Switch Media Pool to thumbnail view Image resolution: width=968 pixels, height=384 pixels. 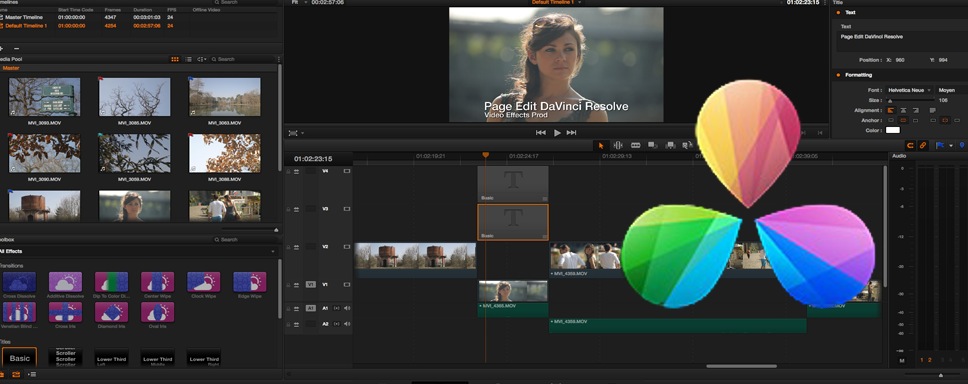[x=175, y=59]
